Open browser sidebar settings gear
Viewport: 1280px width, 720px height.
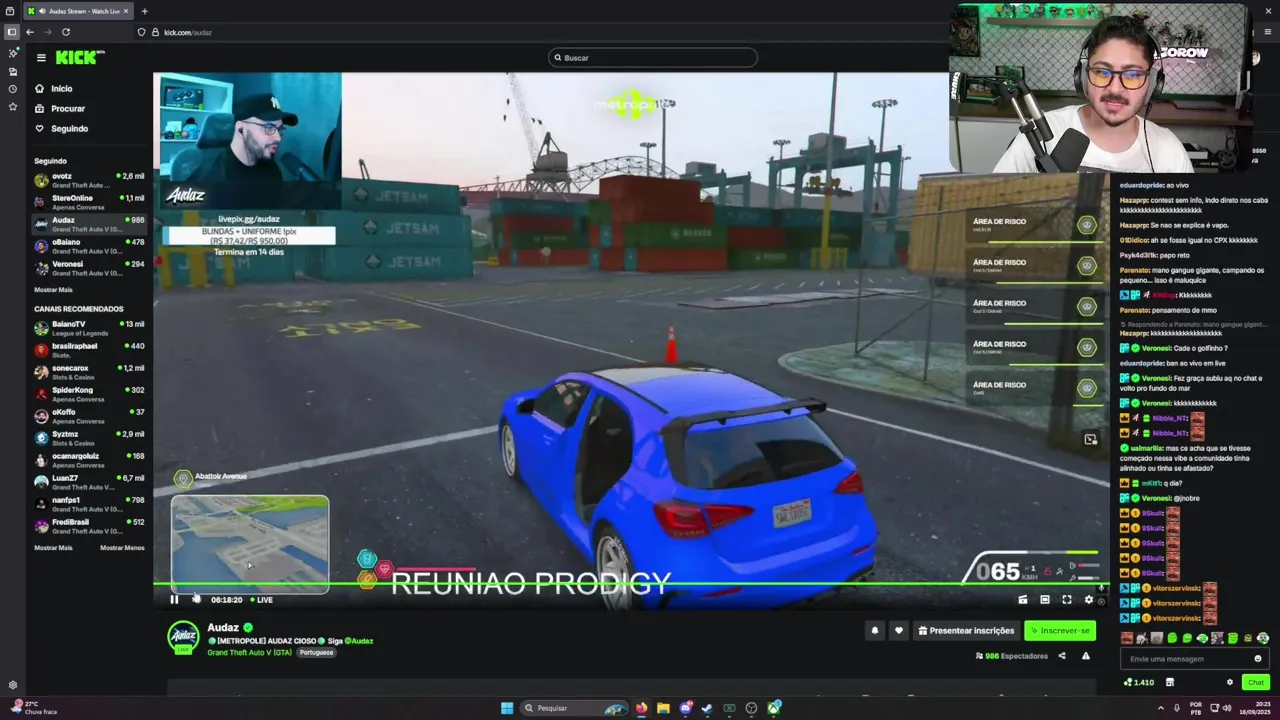pyautogui.click(x=13, y=685)
